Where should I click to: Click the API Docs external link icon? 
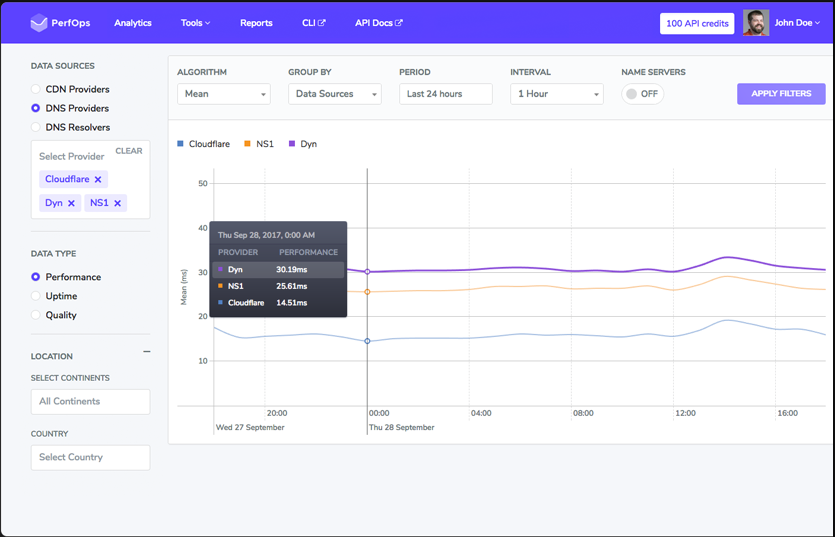pyautogui.click(x=399, y=23)
